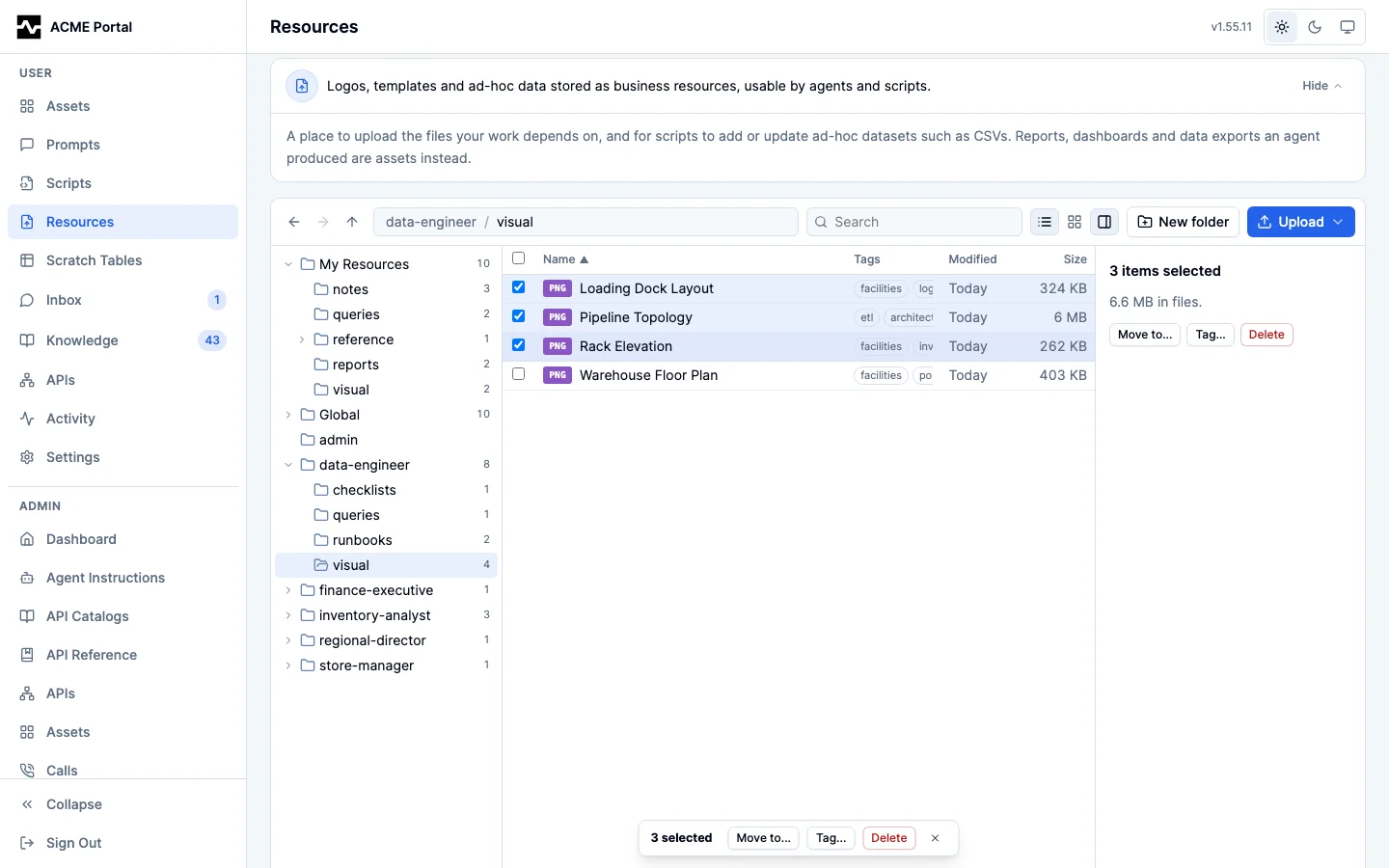Open Activity page in sidebar
The width and height of the screenshot is (1389, 868).
[123, 419]
